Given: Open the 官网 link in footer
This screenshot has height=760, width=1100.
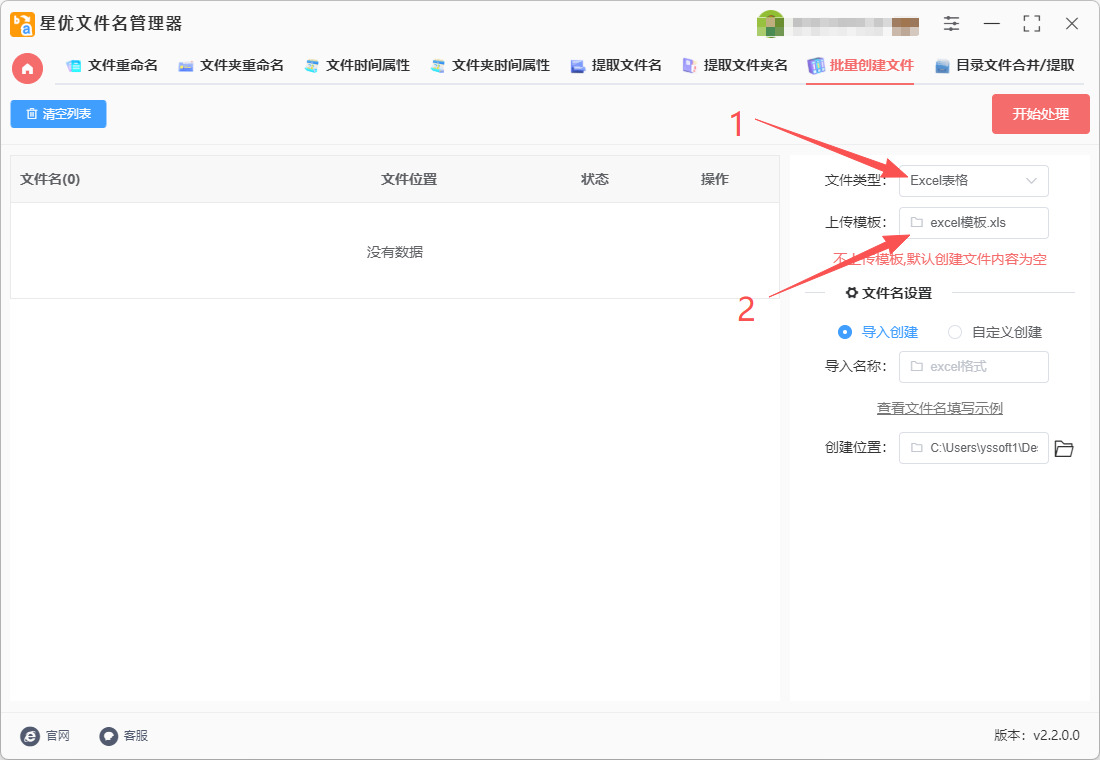Looking at the screenshot, I should click(46, 735).
